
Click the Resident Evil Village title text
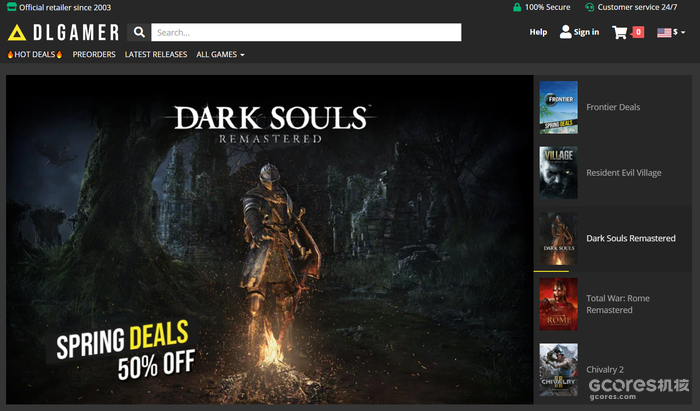624,173
